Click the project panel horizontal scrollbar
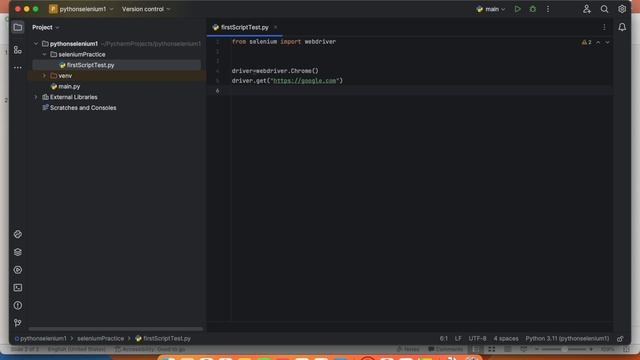Screen dimensions: 640x360 tap(116, 329)
